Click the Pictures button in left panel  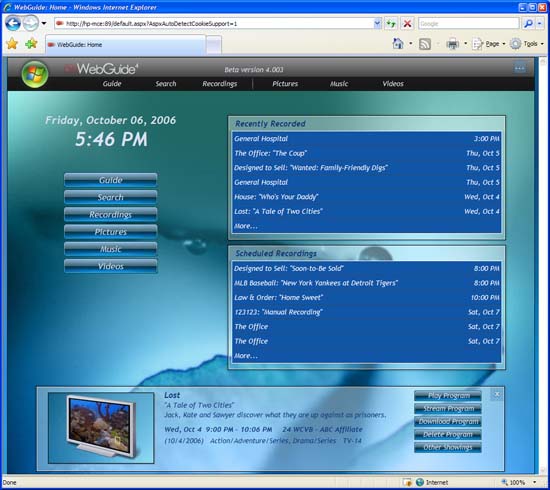point(110,231)
